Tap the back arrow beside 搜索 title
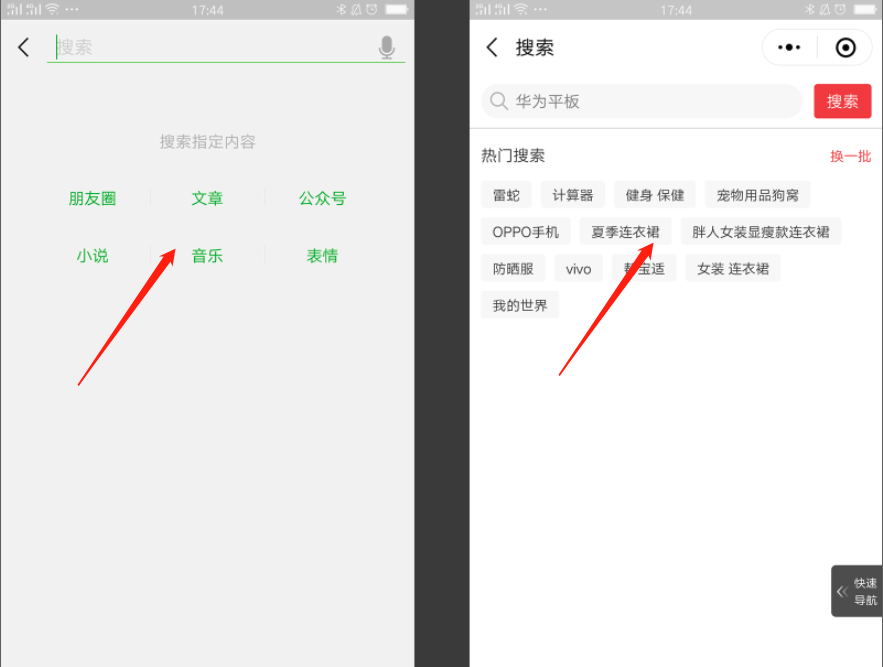 (492, 48)
